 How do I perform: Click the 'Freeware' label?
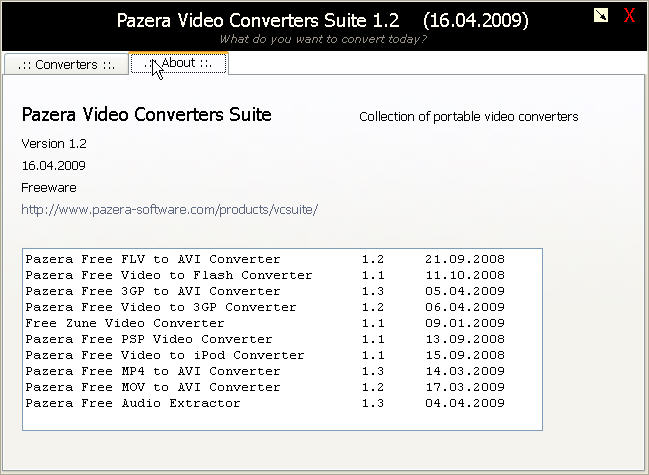(49, 188)
